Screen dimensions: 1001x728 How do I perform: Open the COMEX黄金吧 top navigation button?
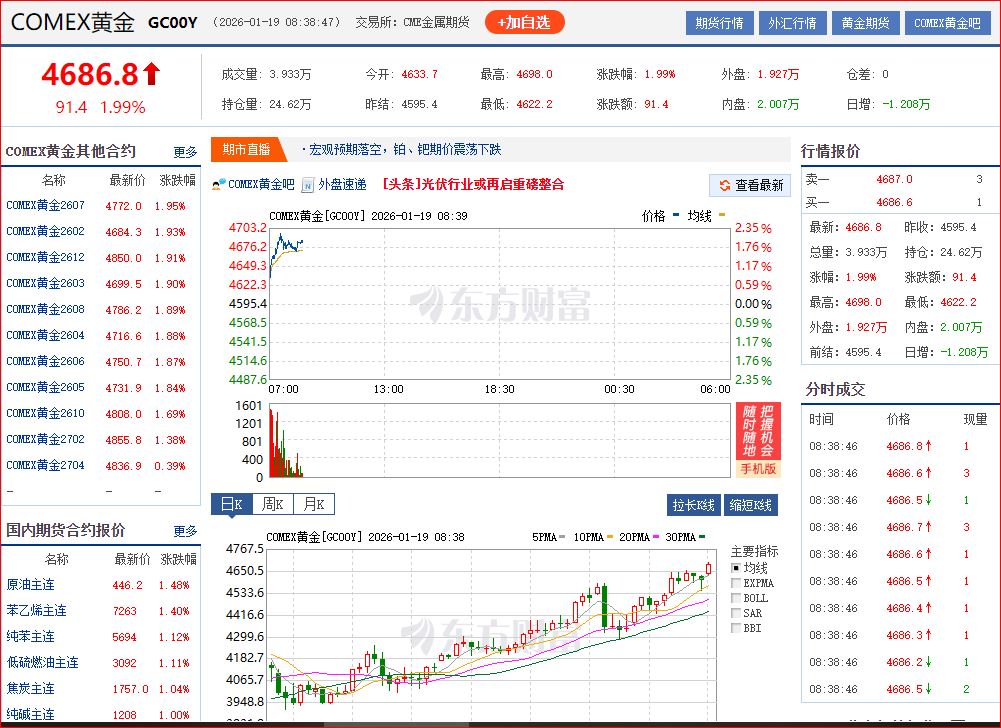947,23
